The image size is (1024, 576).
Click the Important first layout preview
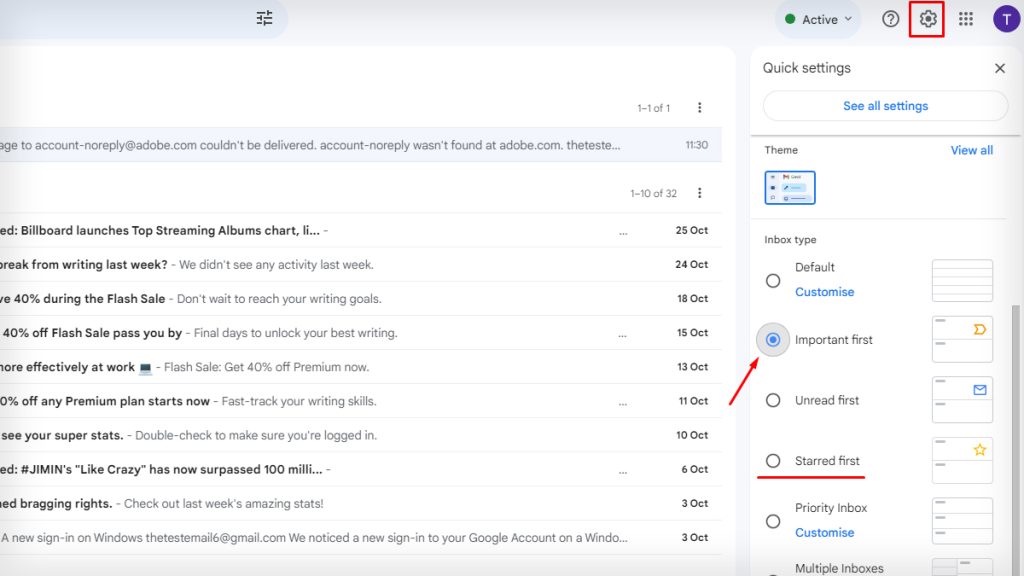pos(961,339)
